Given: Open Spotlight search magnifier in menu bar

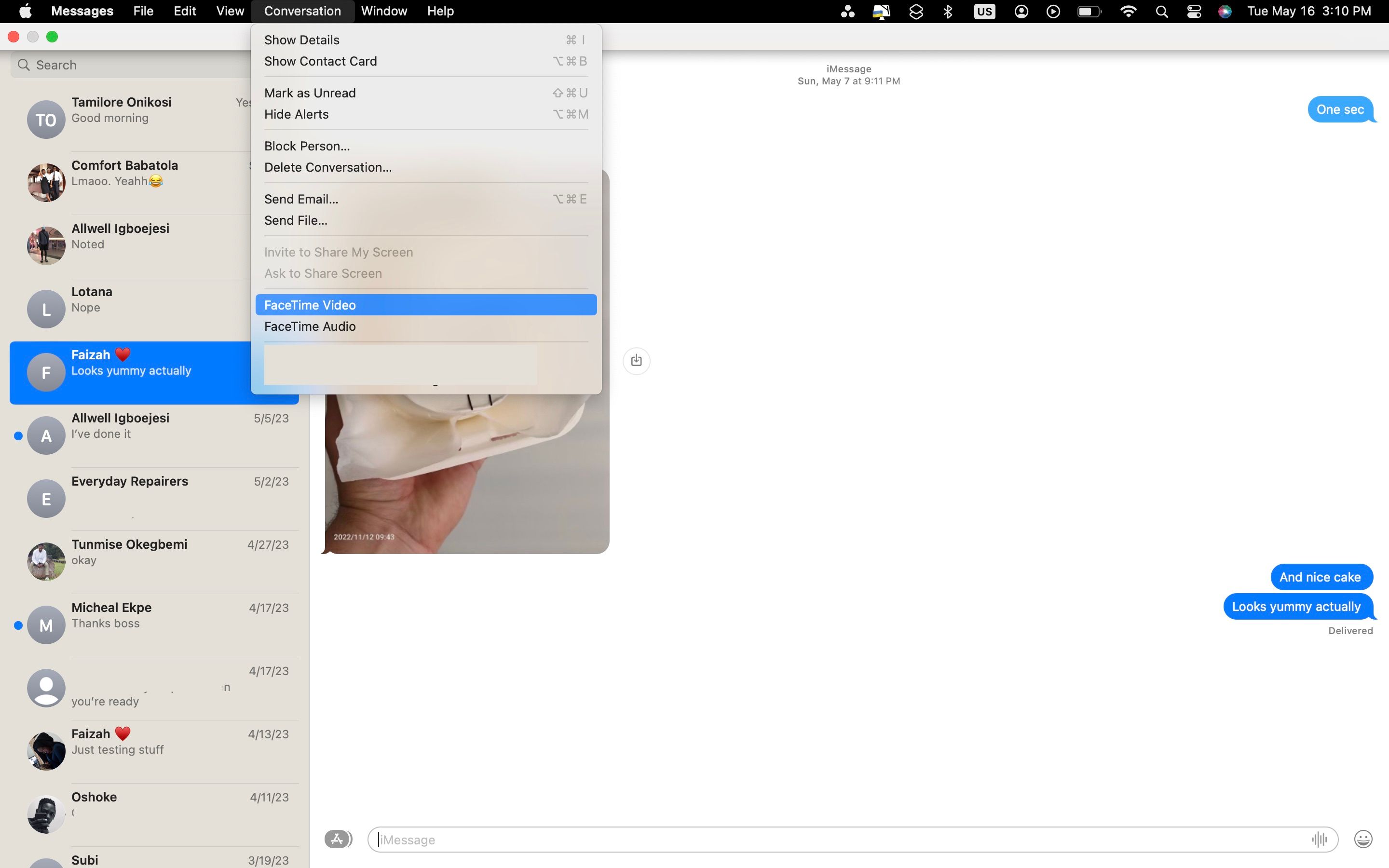Looking at the screenshot, I should [1162, 11].
